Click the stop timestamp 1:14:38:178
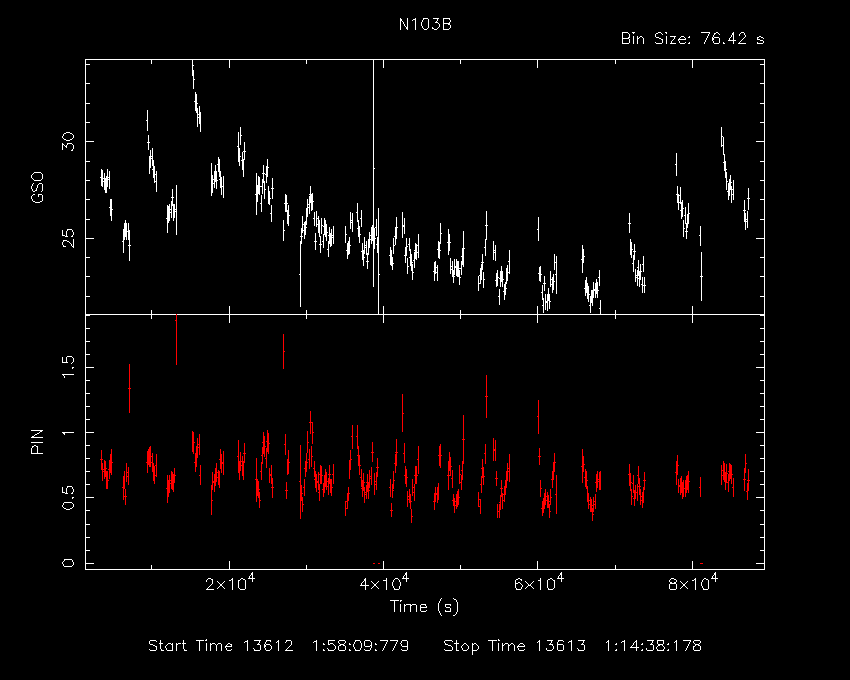The image size is (850, 680). click(x=653, y=646)
